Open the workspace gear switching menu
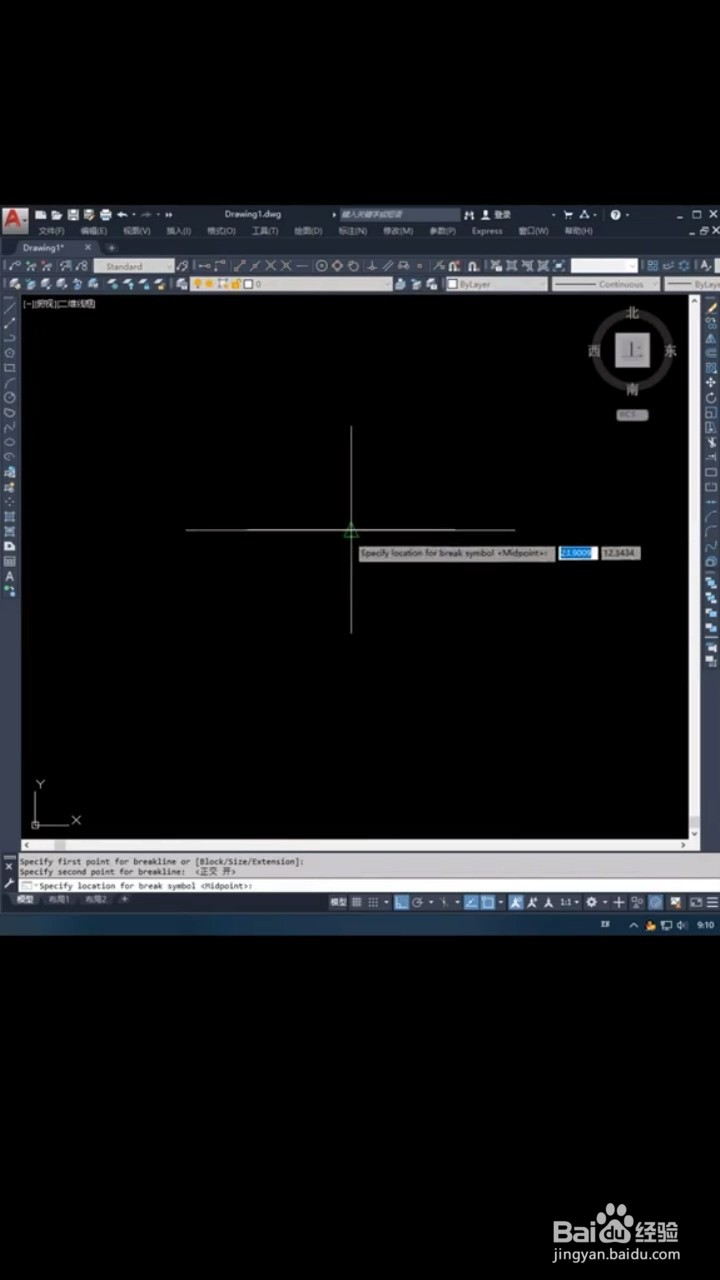The height and width of the screenshot is (1280, 720). [x=591, y=902]
